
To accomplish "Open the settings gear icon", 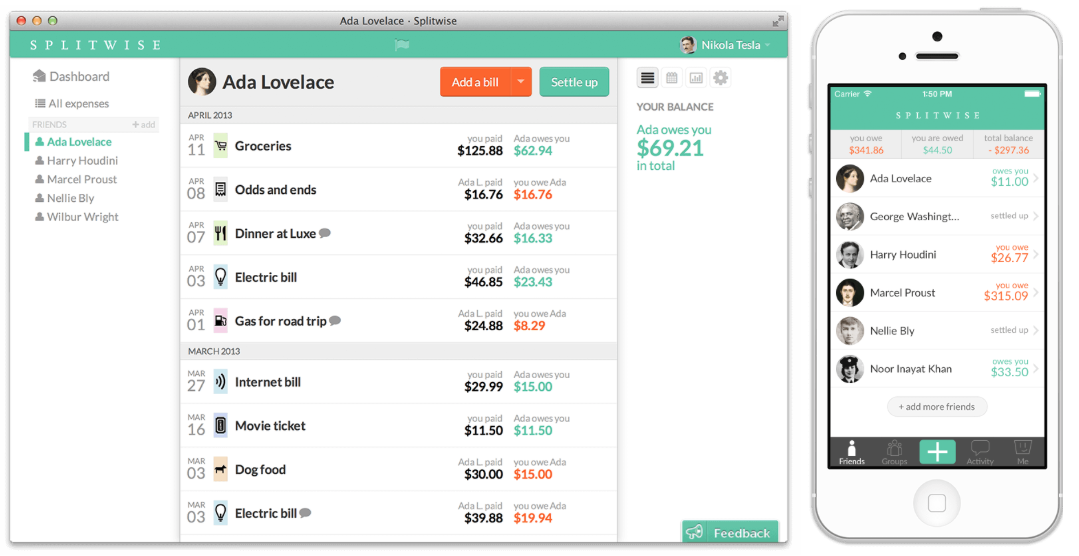I will click(x=720, y=78).
